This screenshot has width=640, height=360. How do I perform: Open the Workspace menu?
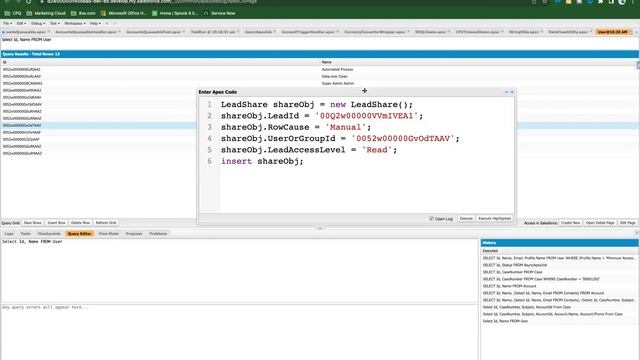point(75,23)
